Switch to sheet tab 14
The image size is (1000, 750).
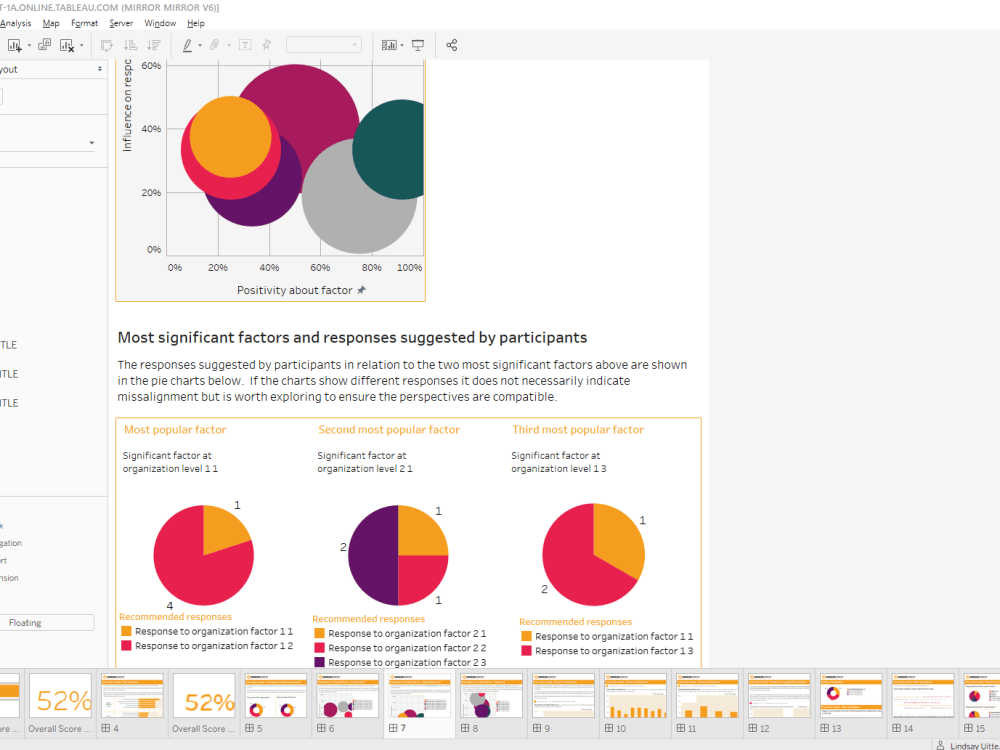pyautogui.click(x=923, y=704)
